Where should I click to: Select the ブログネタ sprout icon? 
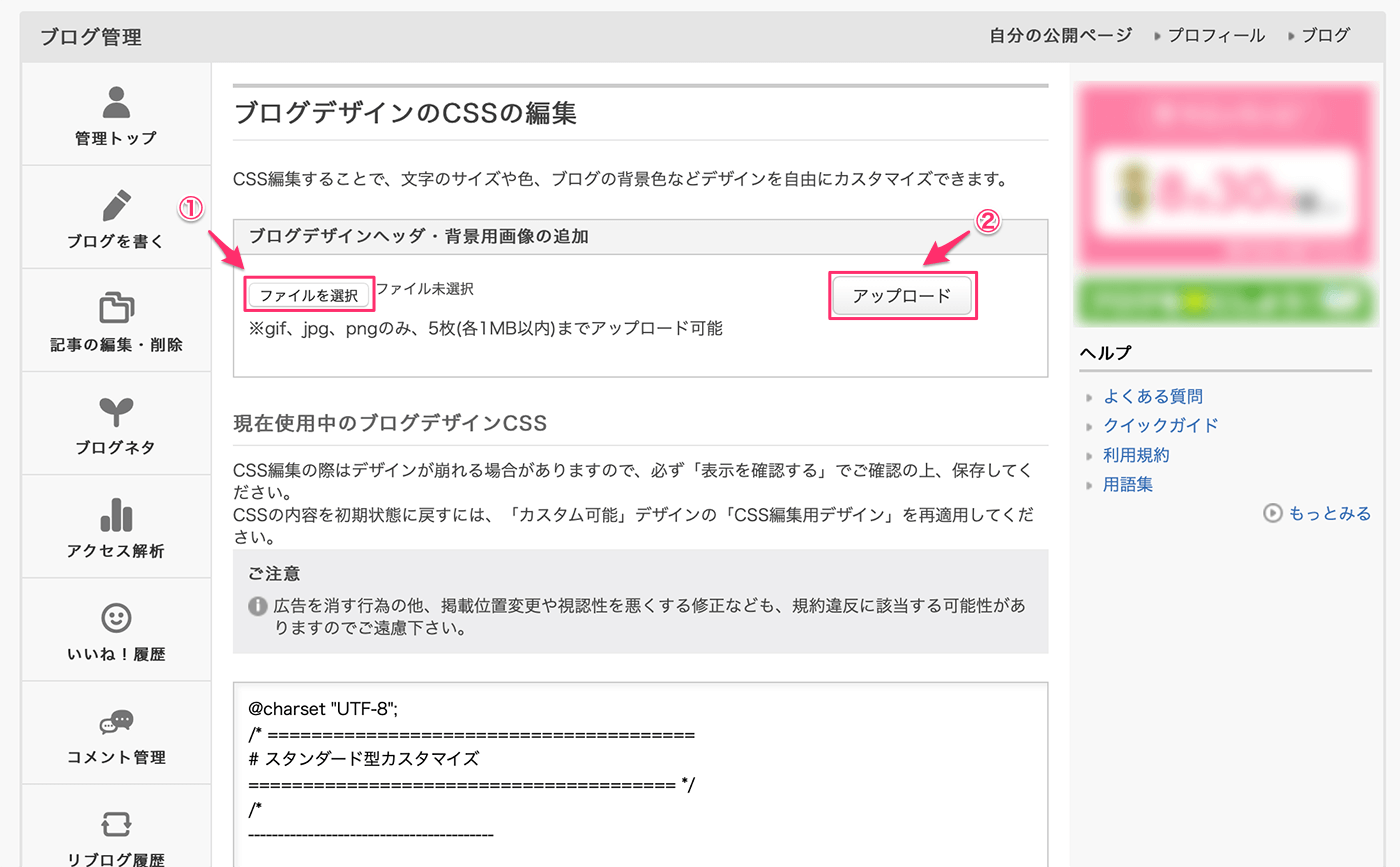click(116, 412)
